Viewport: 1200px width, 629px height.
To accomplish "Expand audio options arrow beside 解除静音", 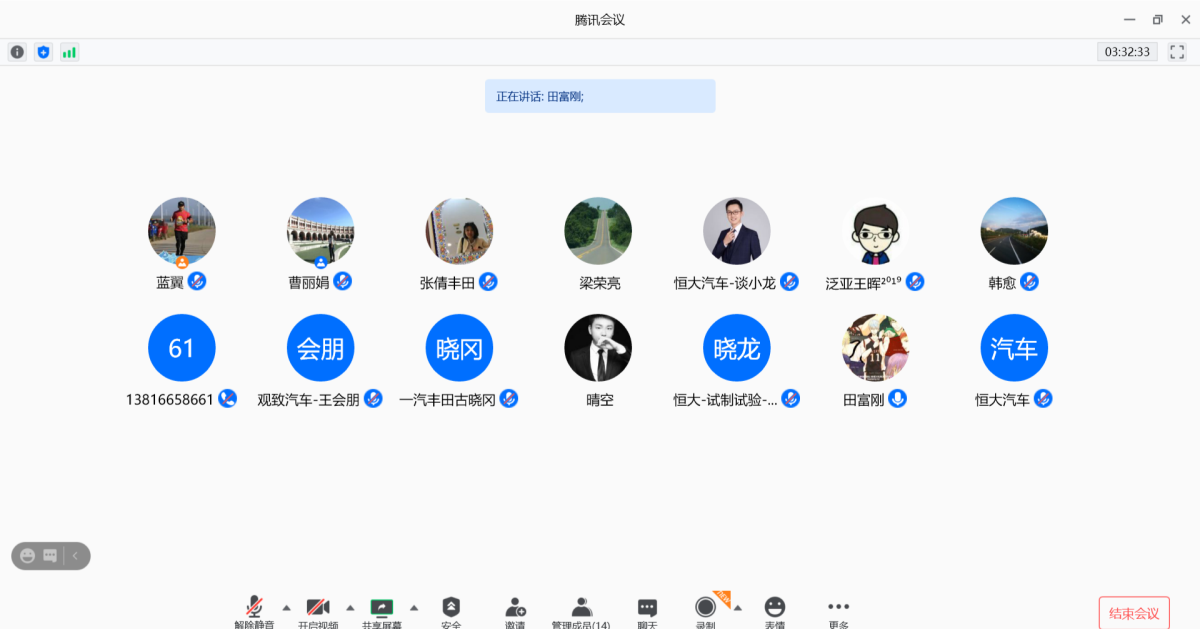I will [x=286, y=607].
